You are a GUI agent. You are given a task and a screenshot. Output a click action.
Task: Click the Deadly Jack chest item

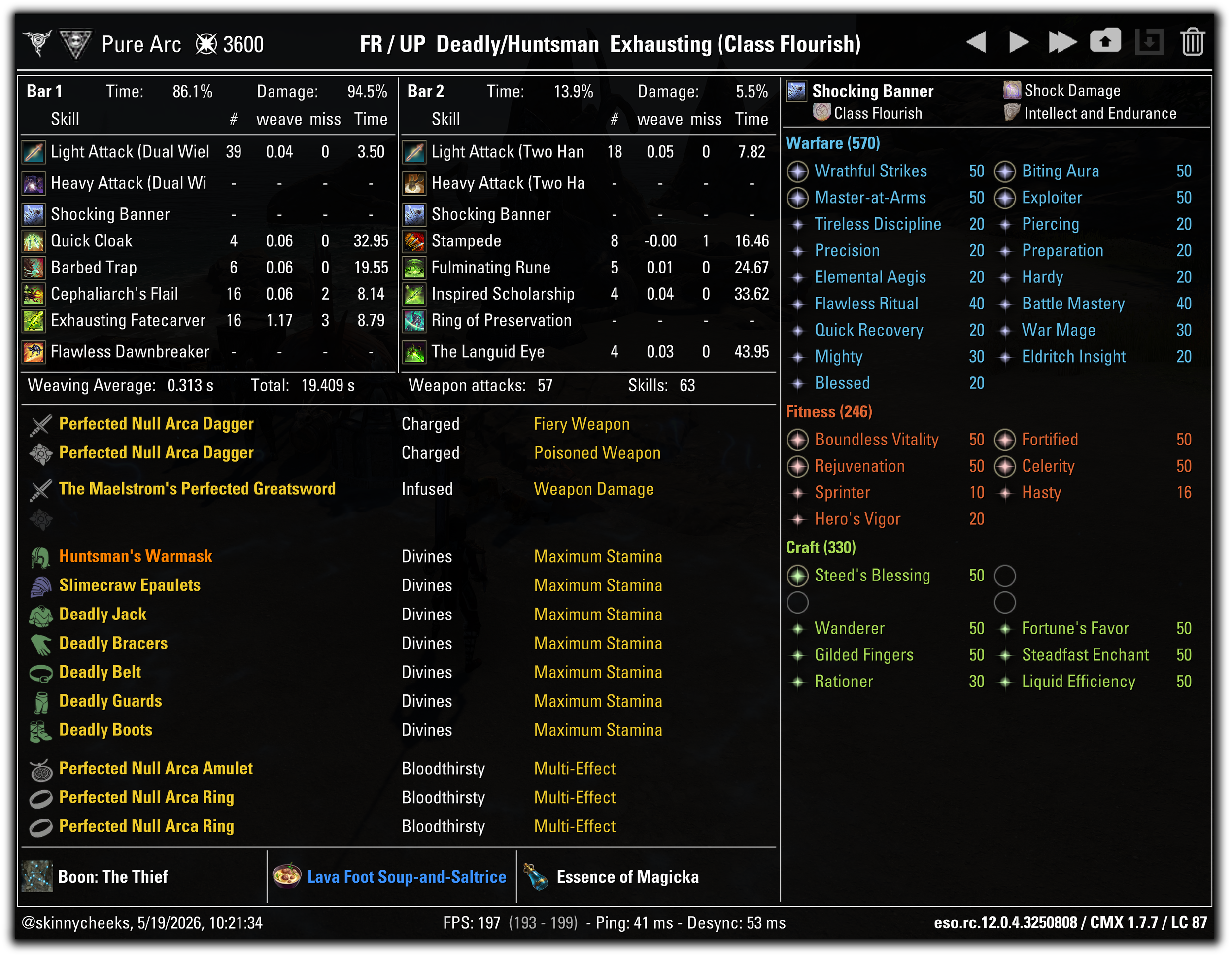coord(103,614)
